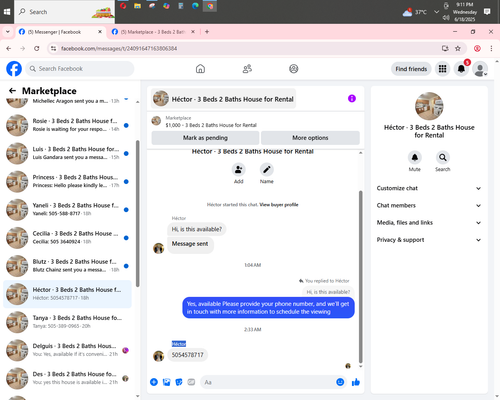Open the Facebook menu grid icon
The height and width of the screenshot is (400, 500).
point(442,69)
